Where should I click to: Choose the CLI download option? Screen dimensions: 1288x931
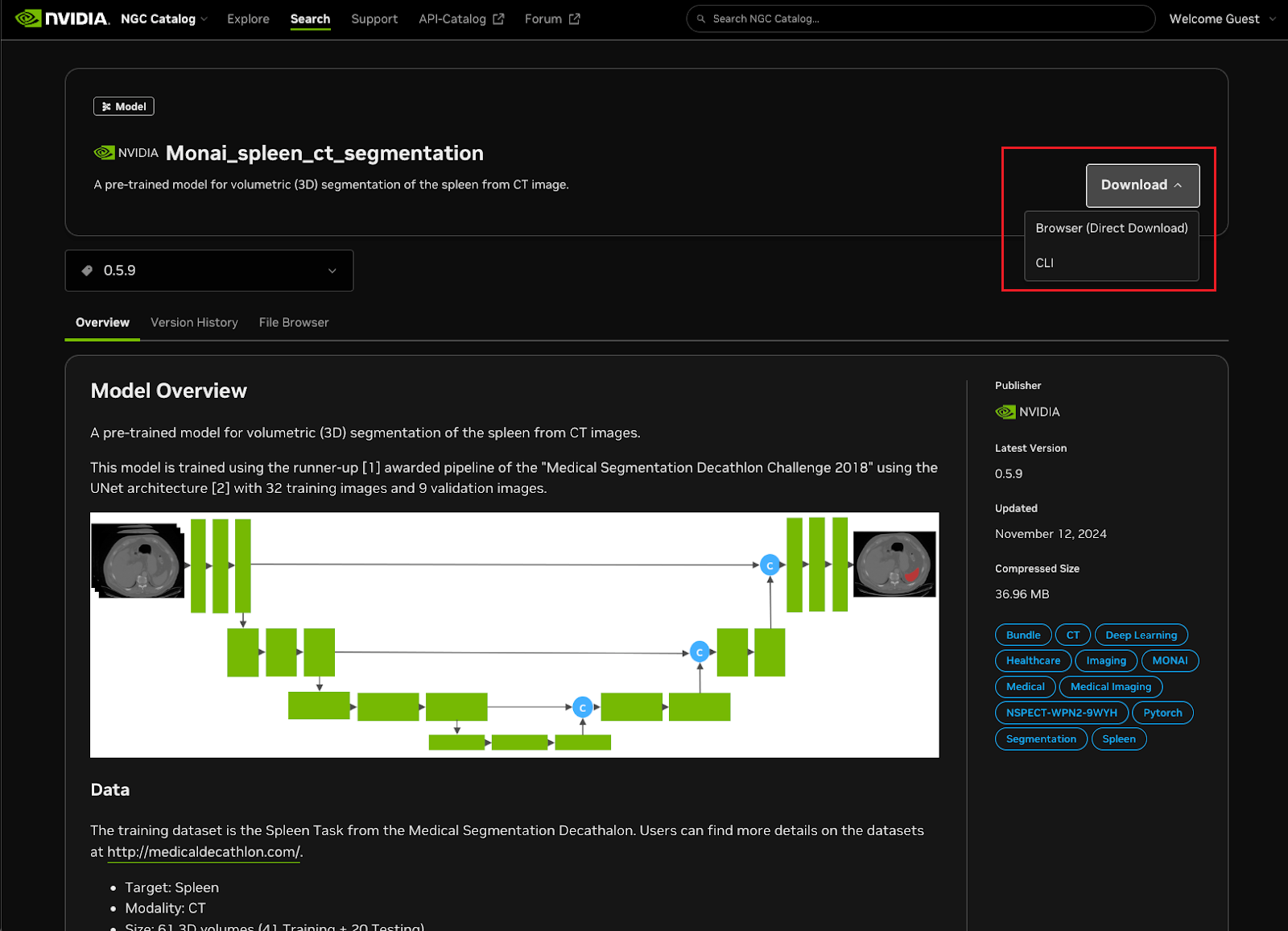coord(1111,263)
